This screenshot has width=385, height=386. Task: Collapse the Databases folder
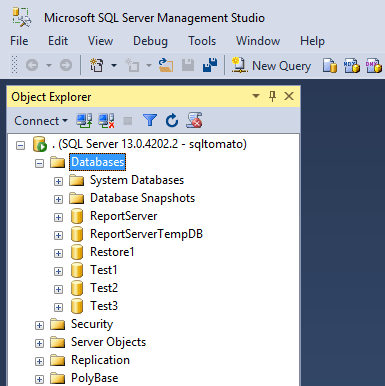[x=39, y=164]
